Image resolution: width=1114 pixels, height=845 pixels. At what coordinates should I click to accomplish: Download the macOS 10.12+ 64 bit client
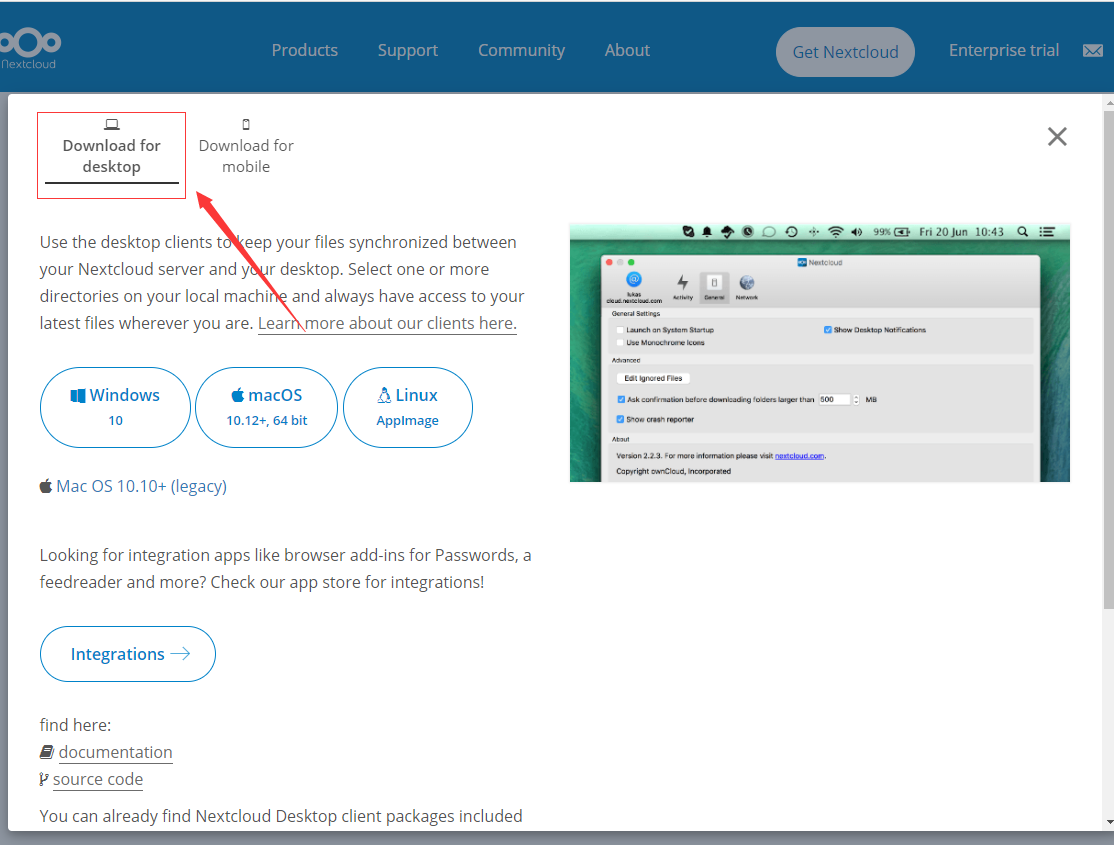coord(266,407)
